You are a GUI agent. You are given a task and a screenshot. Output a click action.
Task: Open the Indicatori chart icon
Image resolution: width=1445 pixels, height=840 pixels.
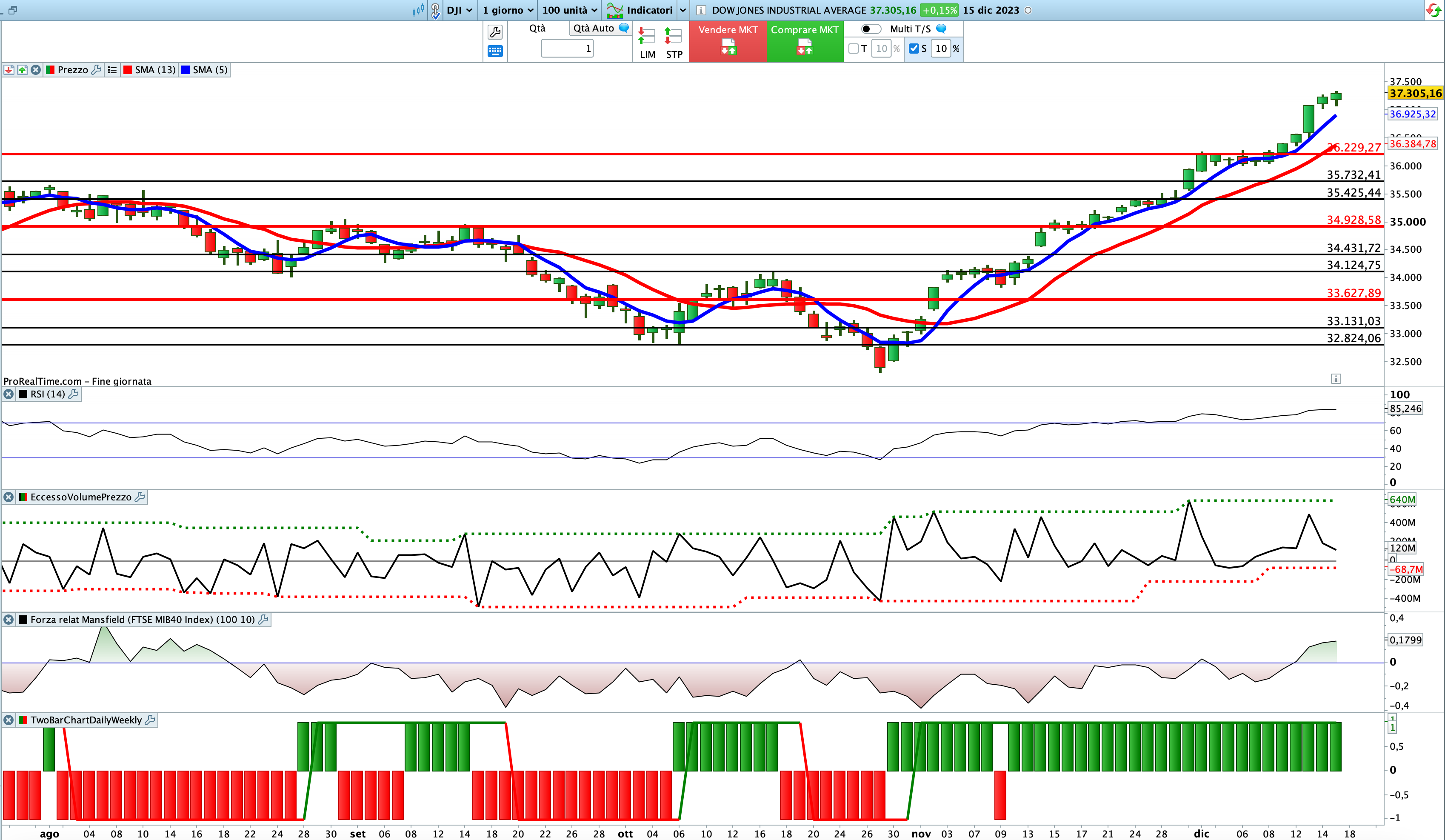615,10
